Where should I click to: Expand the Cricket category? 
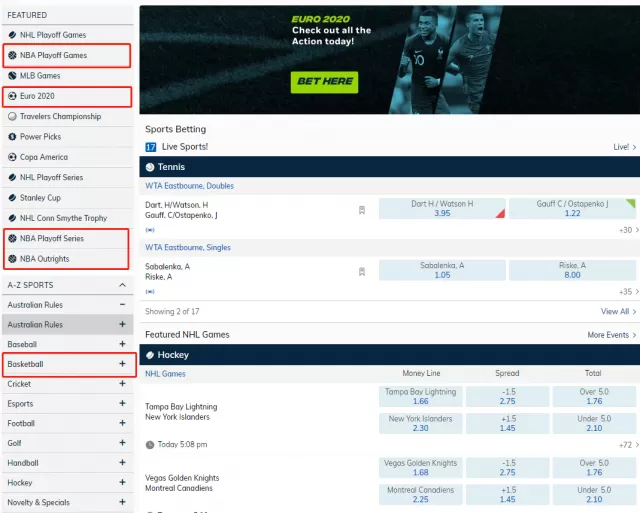tap(122, 384)
